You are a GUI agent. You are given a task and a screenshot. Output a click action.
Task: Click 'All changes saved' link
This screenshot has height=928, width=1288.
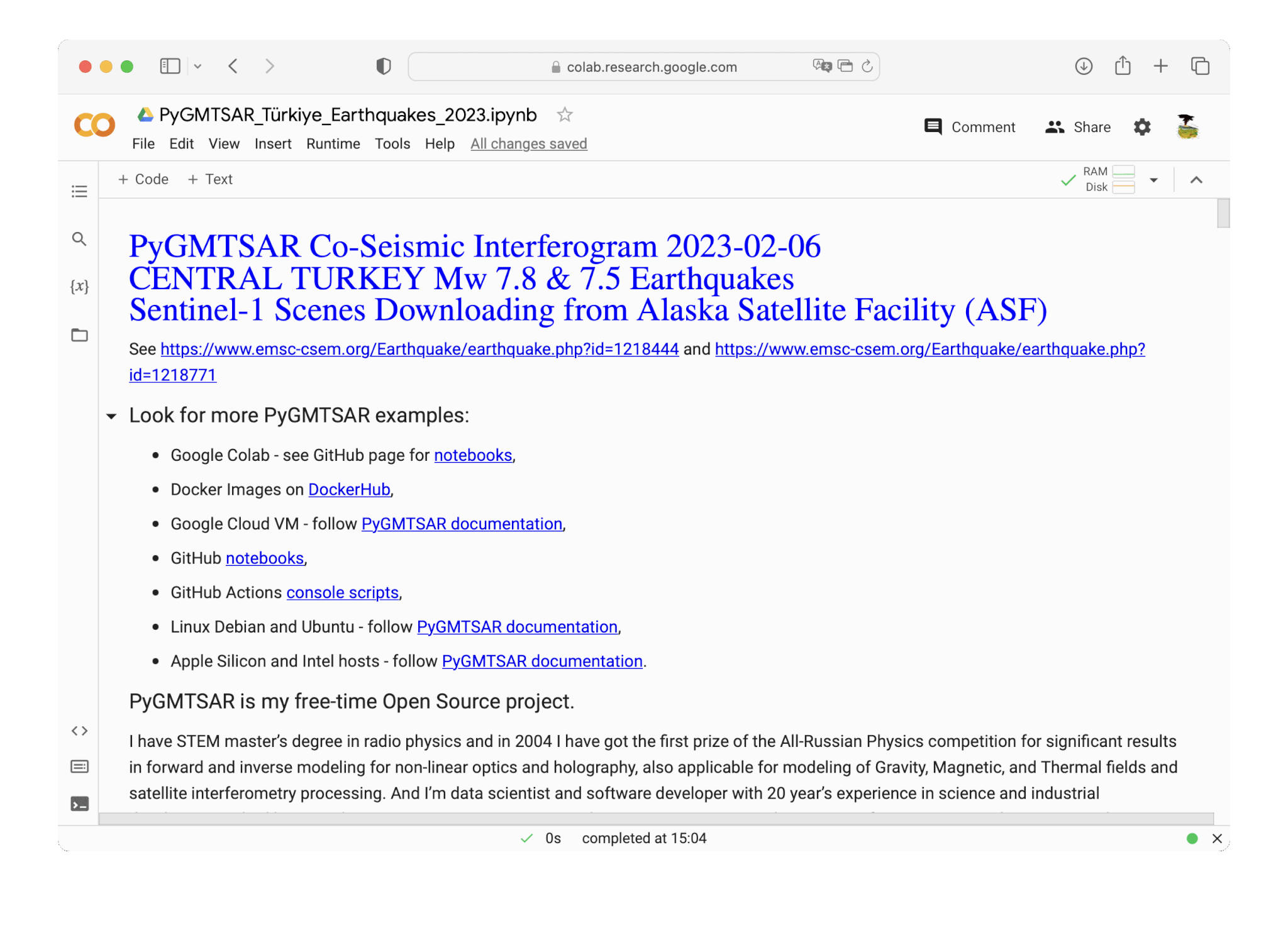click(x=529, y=144)
